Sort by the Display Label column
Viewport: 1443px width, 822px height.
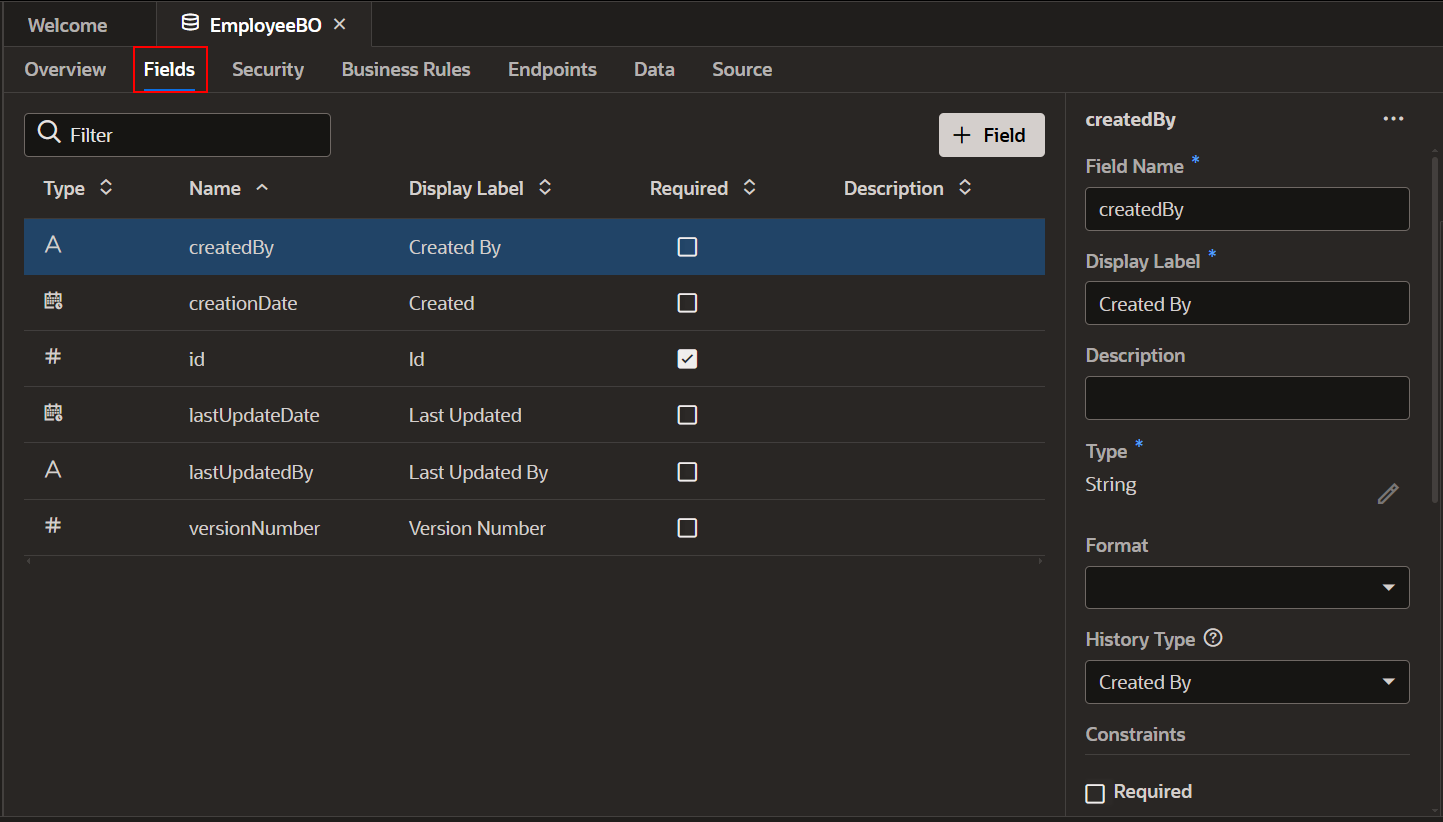(545, 187)
